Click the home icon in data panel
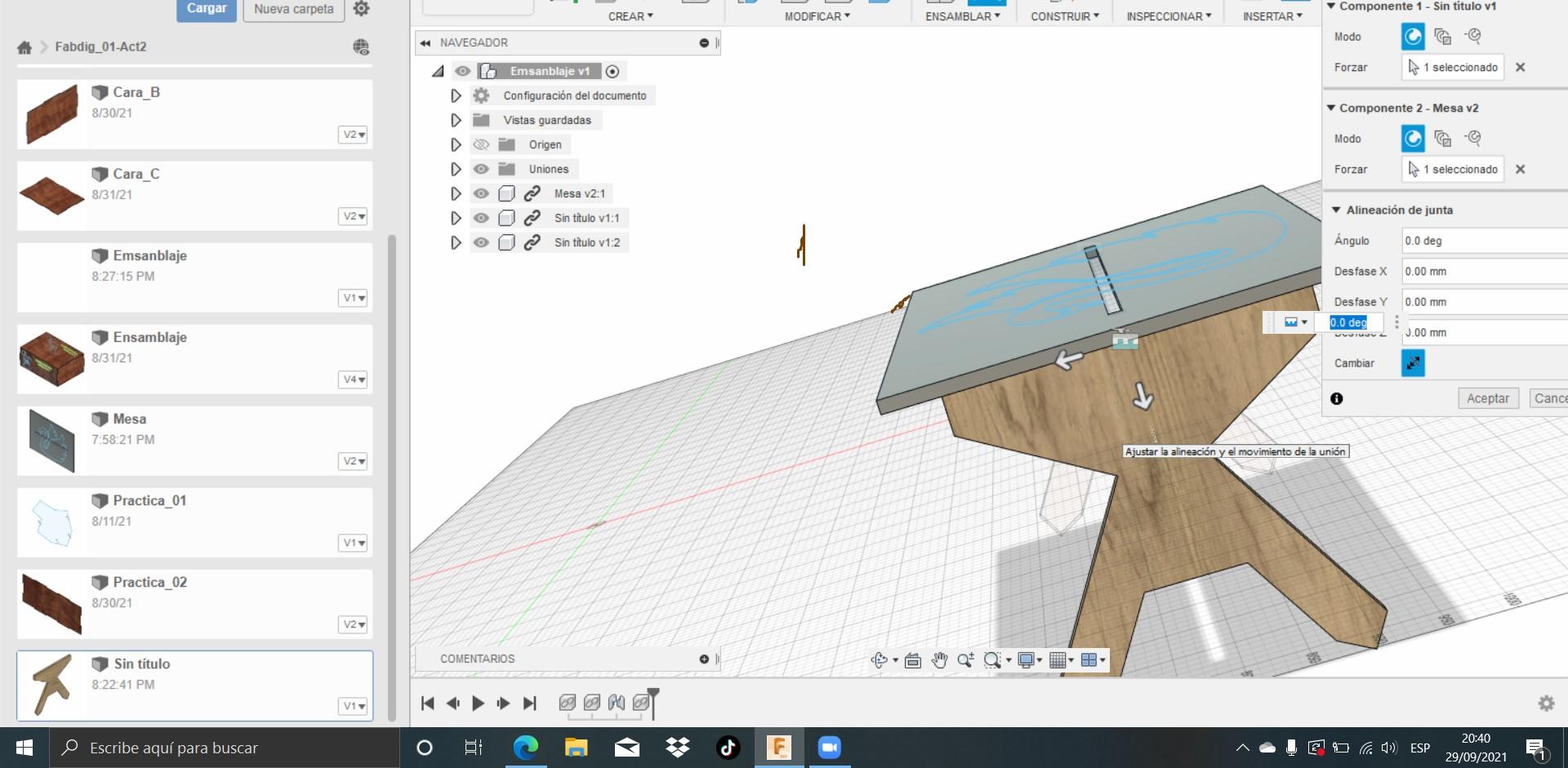 tap(24, 47)
